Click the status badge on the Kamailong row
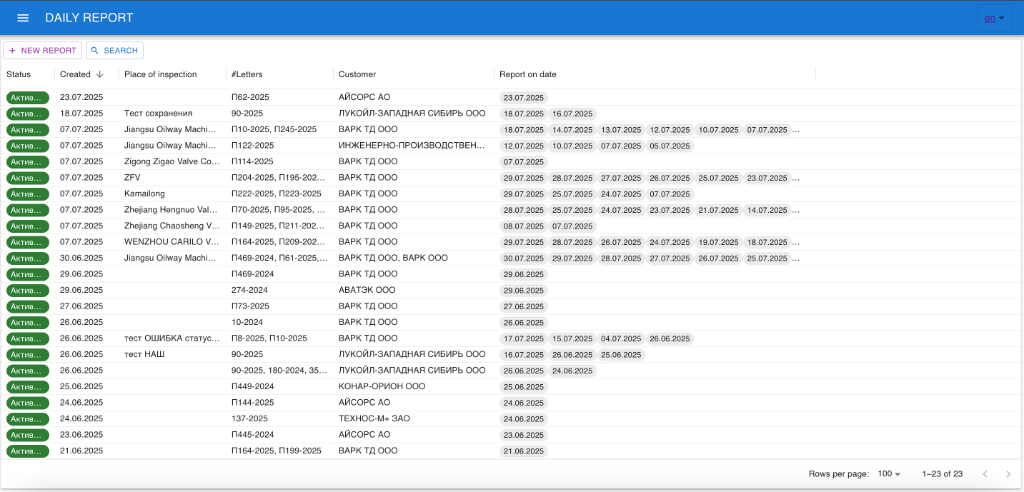This screenshot has width=1024, height=492. click(x=27, y=194)
